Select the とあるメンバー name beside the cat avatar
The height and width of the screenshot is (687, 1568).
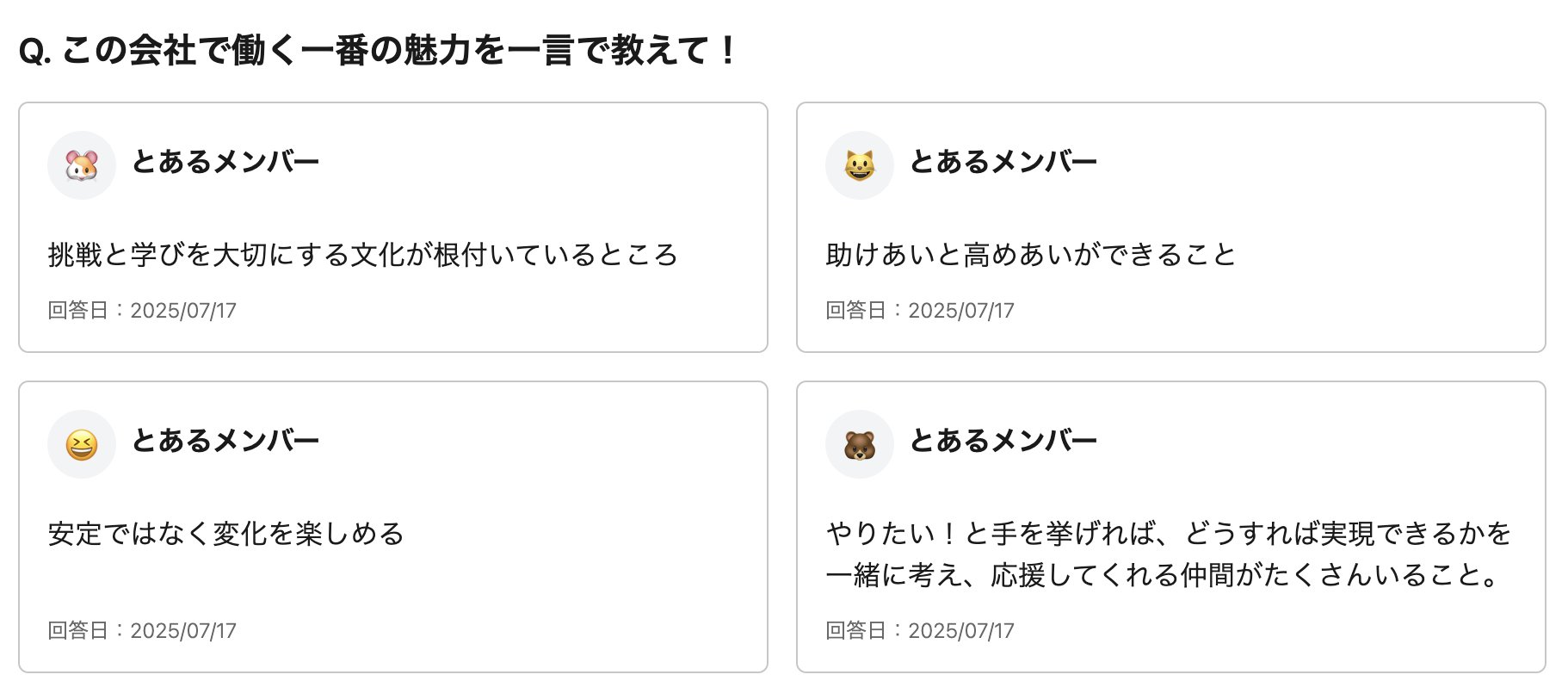(x=1003, y=162)
